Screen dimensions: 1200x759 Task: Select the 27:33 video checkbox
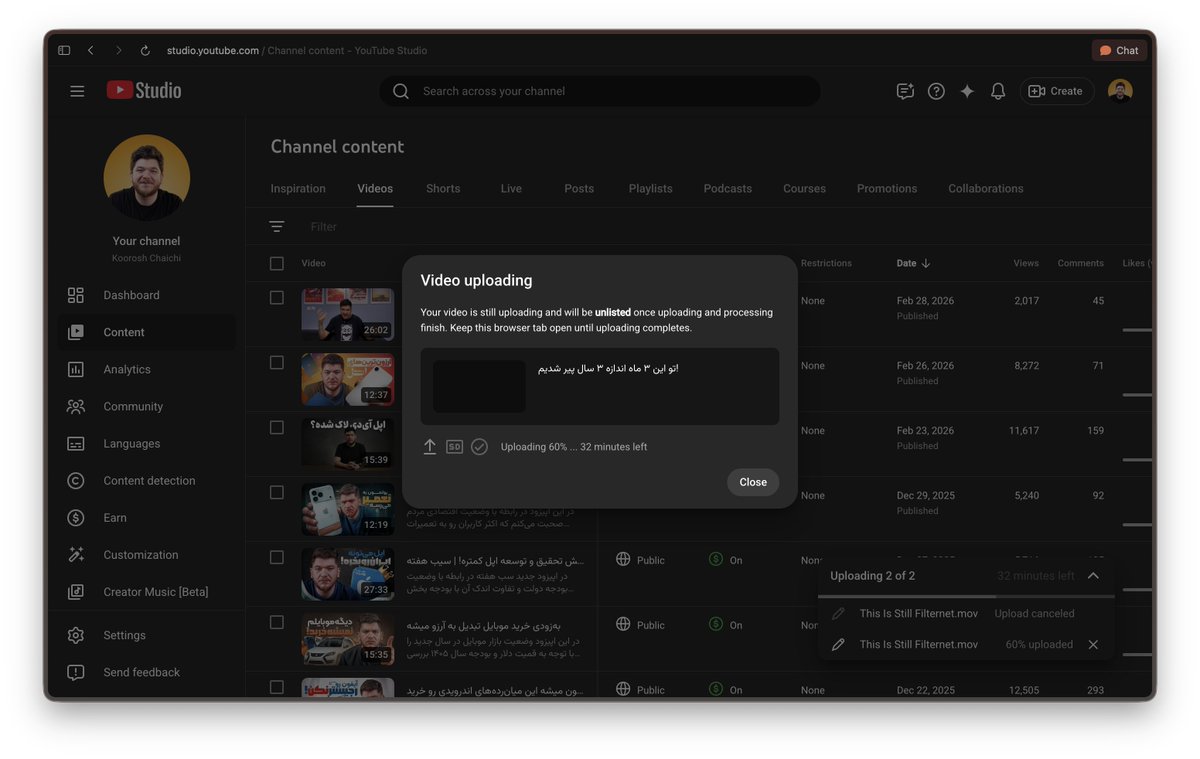[x=277, y=557]
